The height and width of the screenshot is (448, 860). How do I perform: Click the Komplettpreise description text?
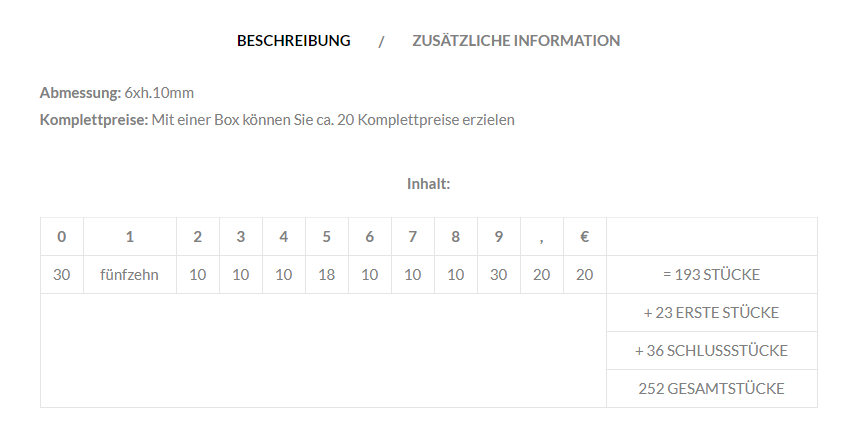click(333, 120)
